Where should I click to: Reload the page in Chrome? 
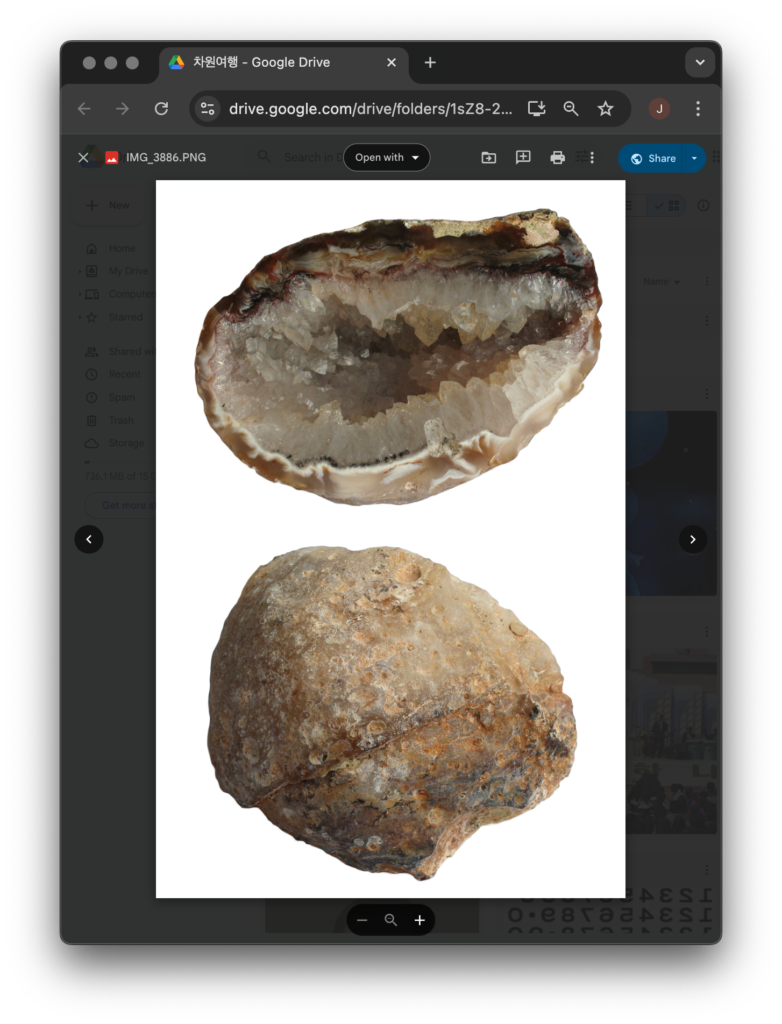(161, 109)
